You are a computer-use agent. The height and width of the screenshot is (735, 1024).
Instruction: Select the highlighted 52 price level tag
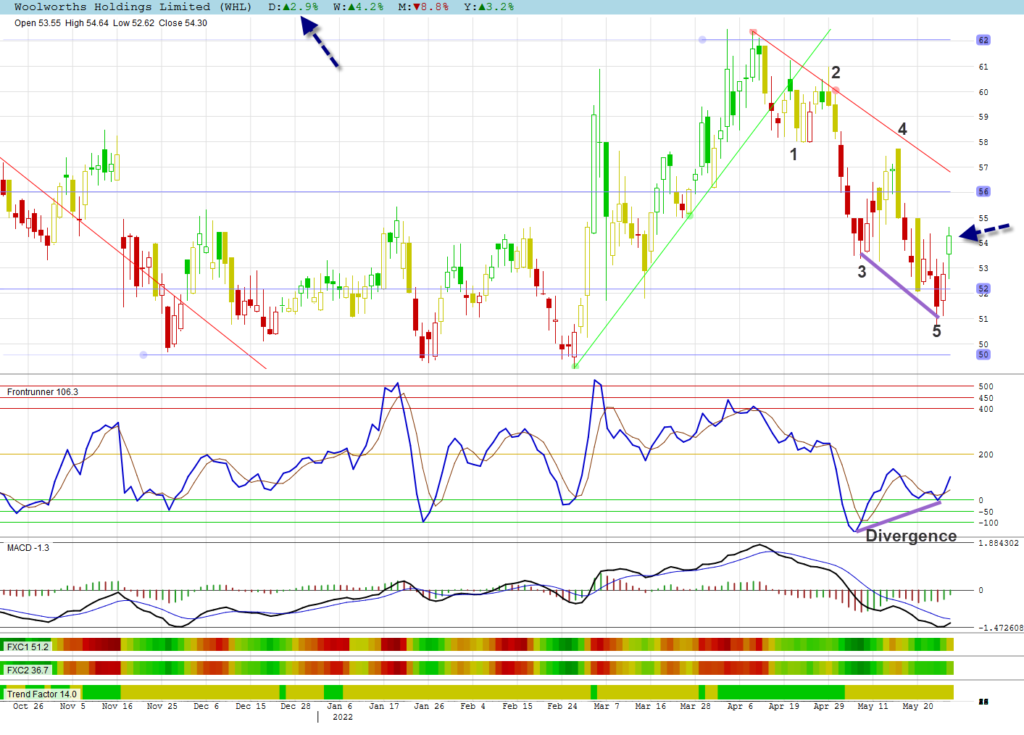(984, 288)
